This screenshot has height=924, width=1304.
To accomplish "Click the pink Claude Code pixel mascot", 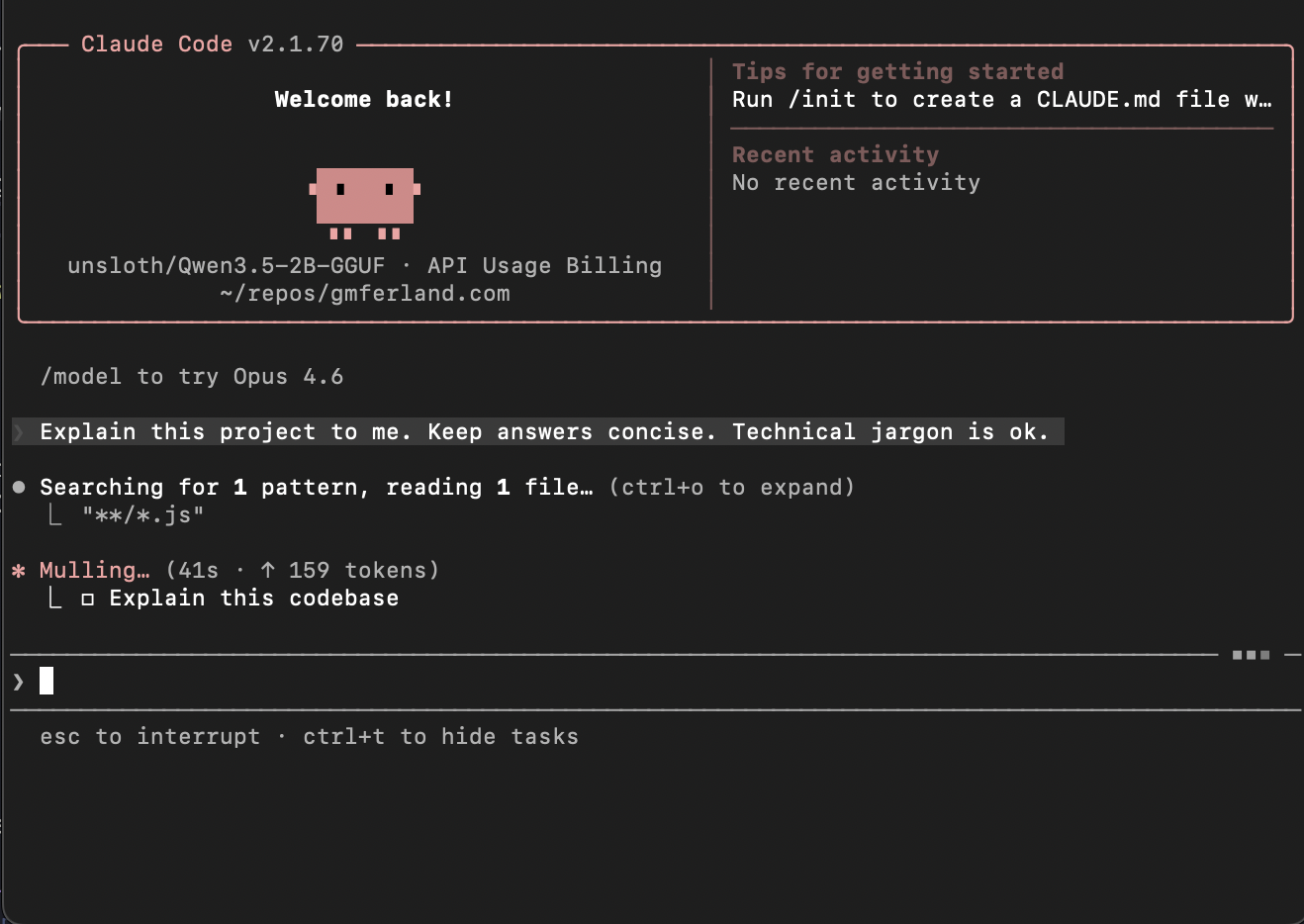I will [x=364, y=198].
